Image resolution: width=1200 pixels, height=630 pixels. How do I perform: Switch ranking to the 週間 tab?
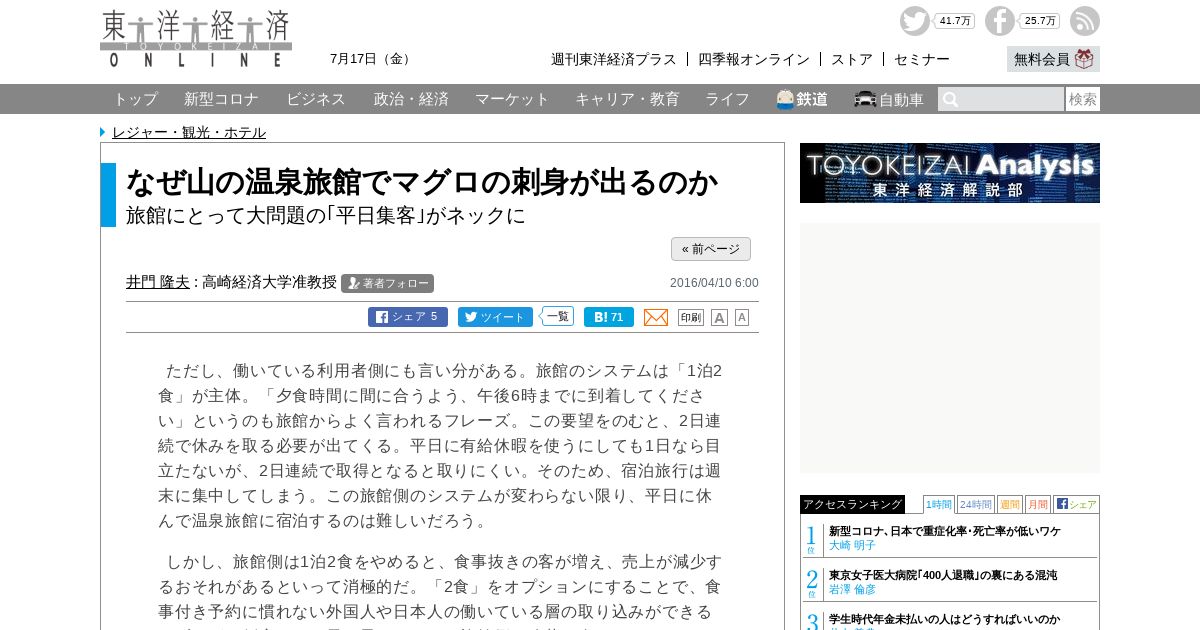coord(1010,504)
